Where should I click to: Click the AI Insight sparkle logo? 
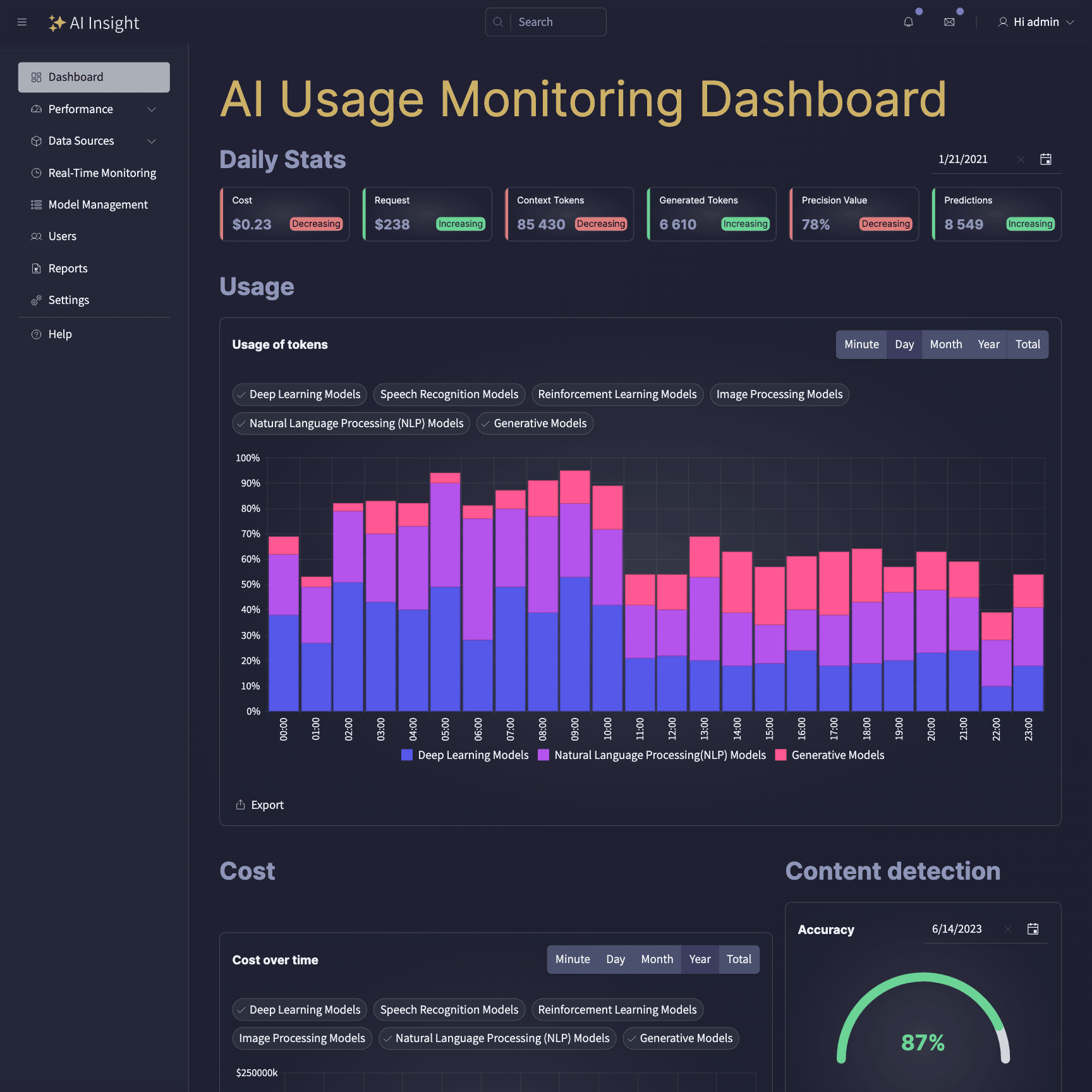[57, 23]
